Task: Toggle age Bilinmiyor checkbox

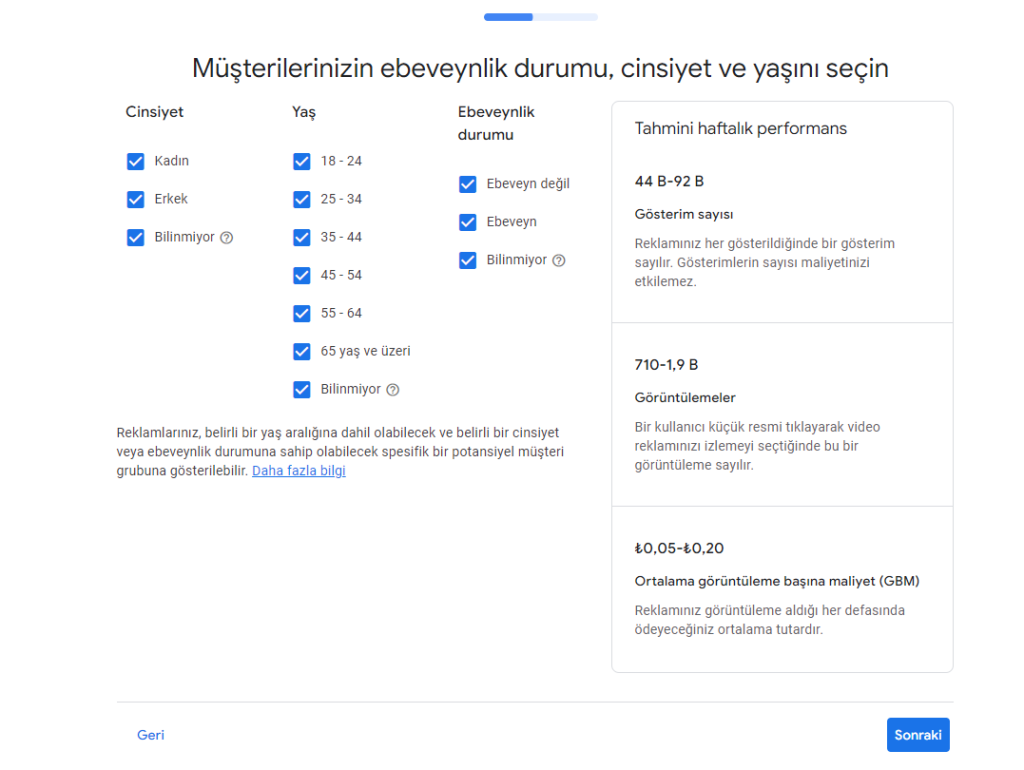Action: 302,390
